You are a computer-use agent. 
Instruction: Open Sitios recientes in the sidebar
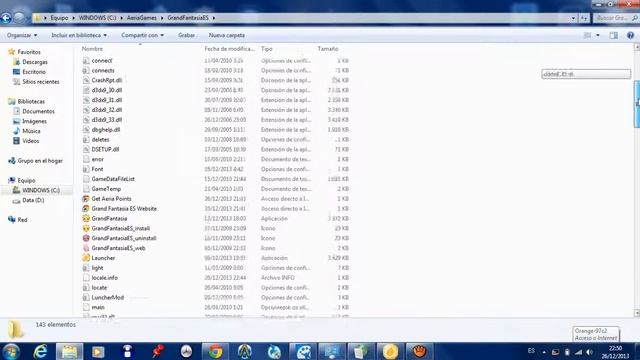[40, 82]
